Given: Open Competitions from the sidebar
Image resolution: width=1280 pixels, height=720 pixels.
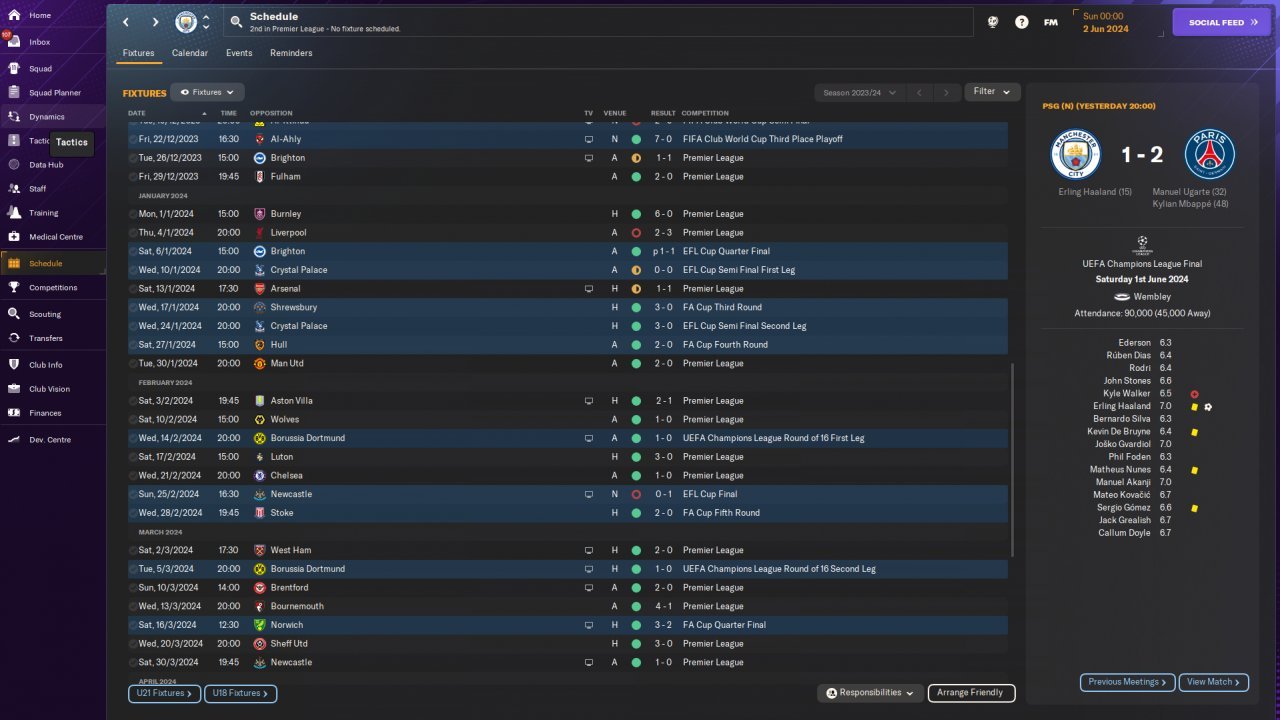Looking at the screenshot, I should pos(52,288).
